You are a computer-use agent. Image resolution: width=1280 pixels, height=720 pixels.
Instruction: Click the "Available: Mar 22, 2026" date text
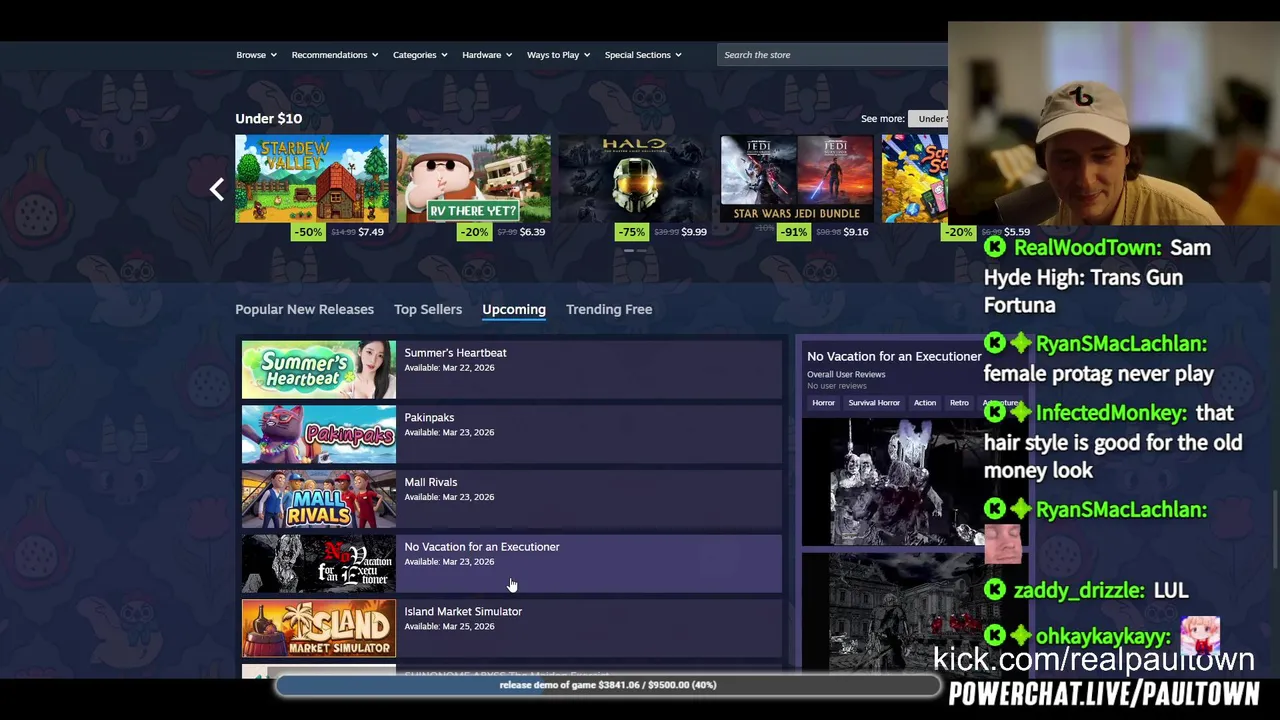pyautogui.click(x=449, y=368)
